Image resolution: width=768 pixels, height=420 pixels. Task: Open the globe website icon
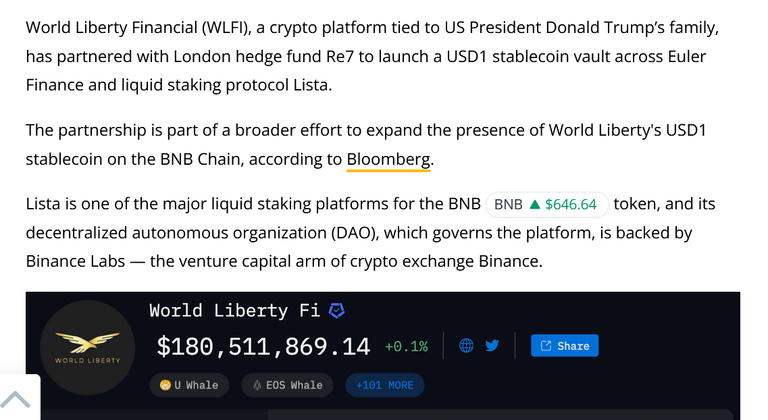point(466,346)
